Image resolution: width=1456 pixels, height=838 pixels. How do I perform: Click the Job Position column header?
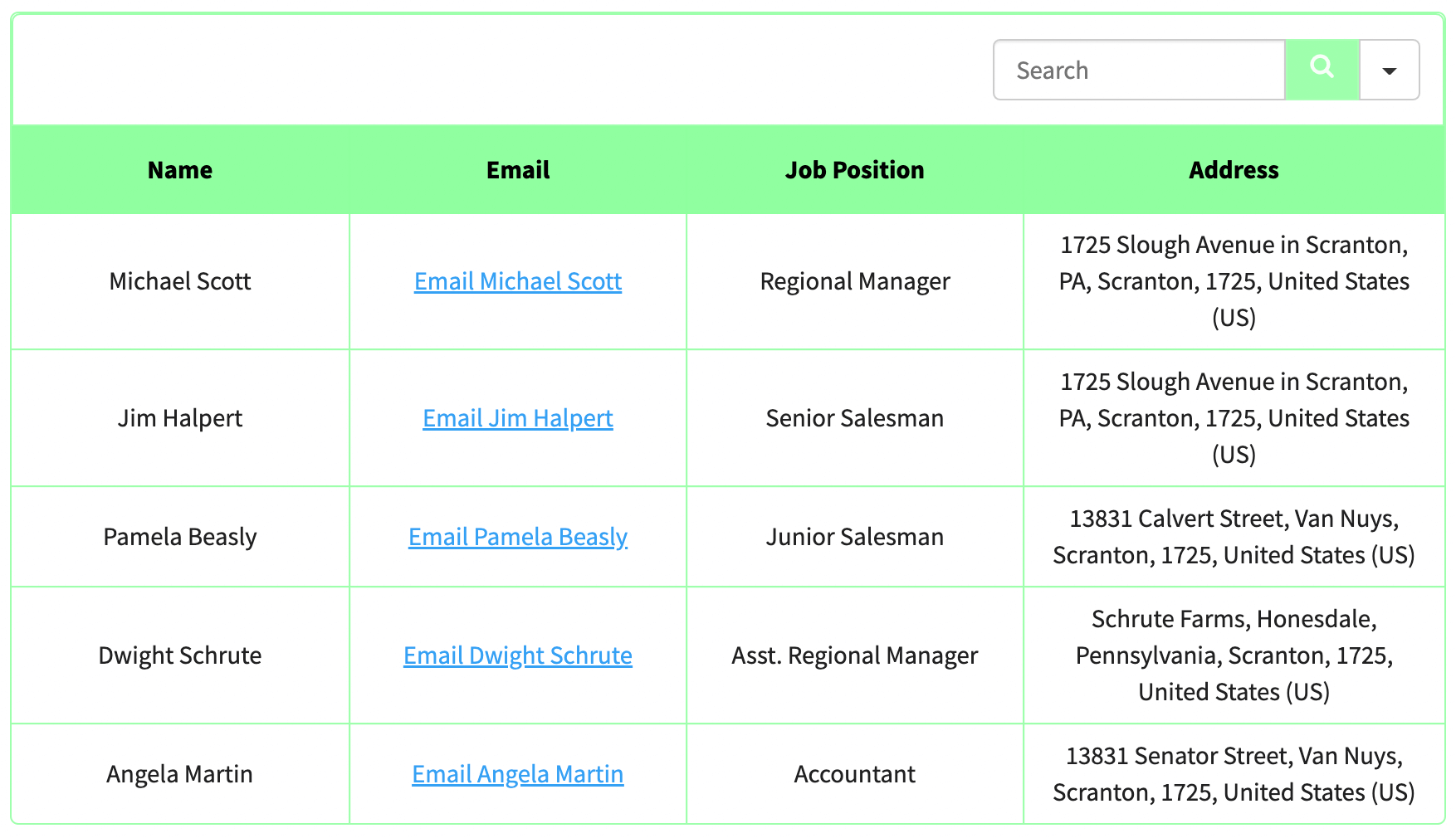(x=854, y=170)
